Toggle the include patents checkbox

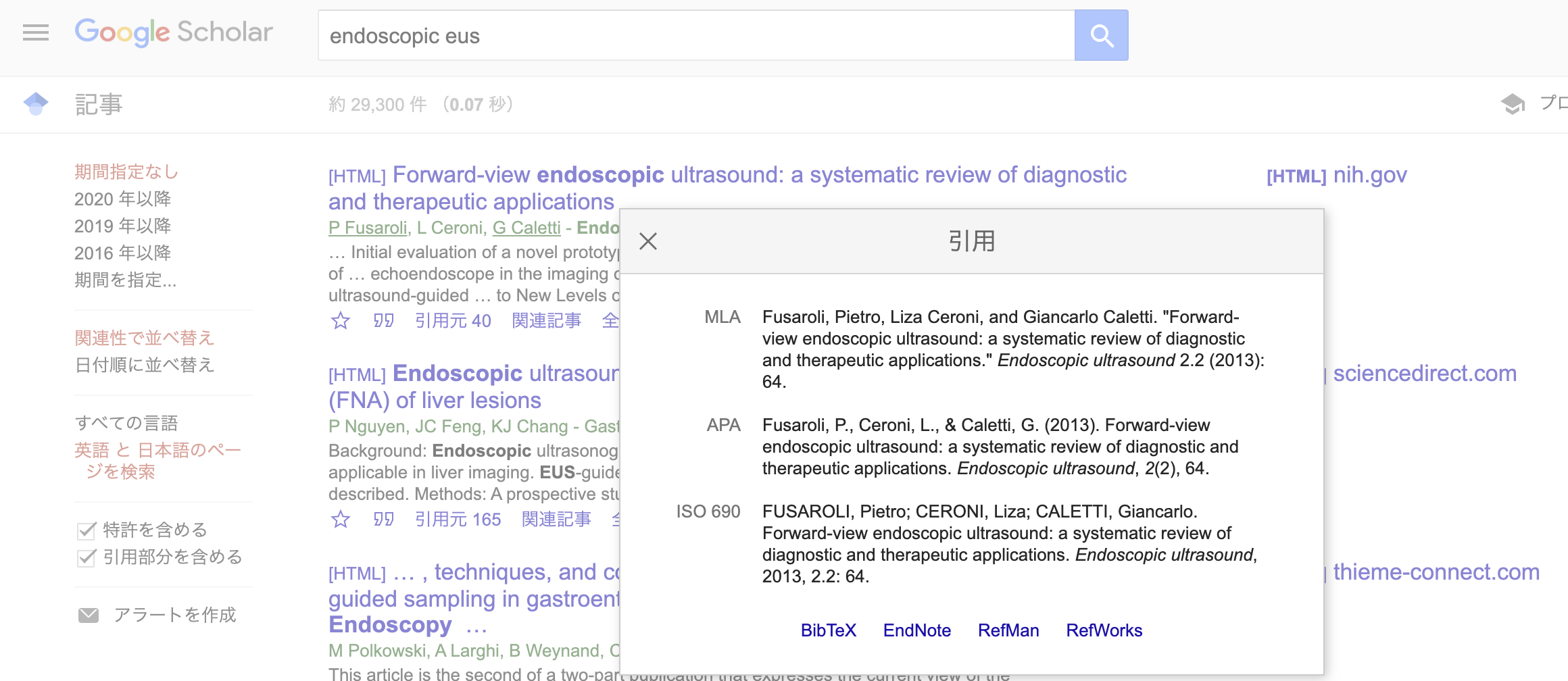[x=87, y=530]
